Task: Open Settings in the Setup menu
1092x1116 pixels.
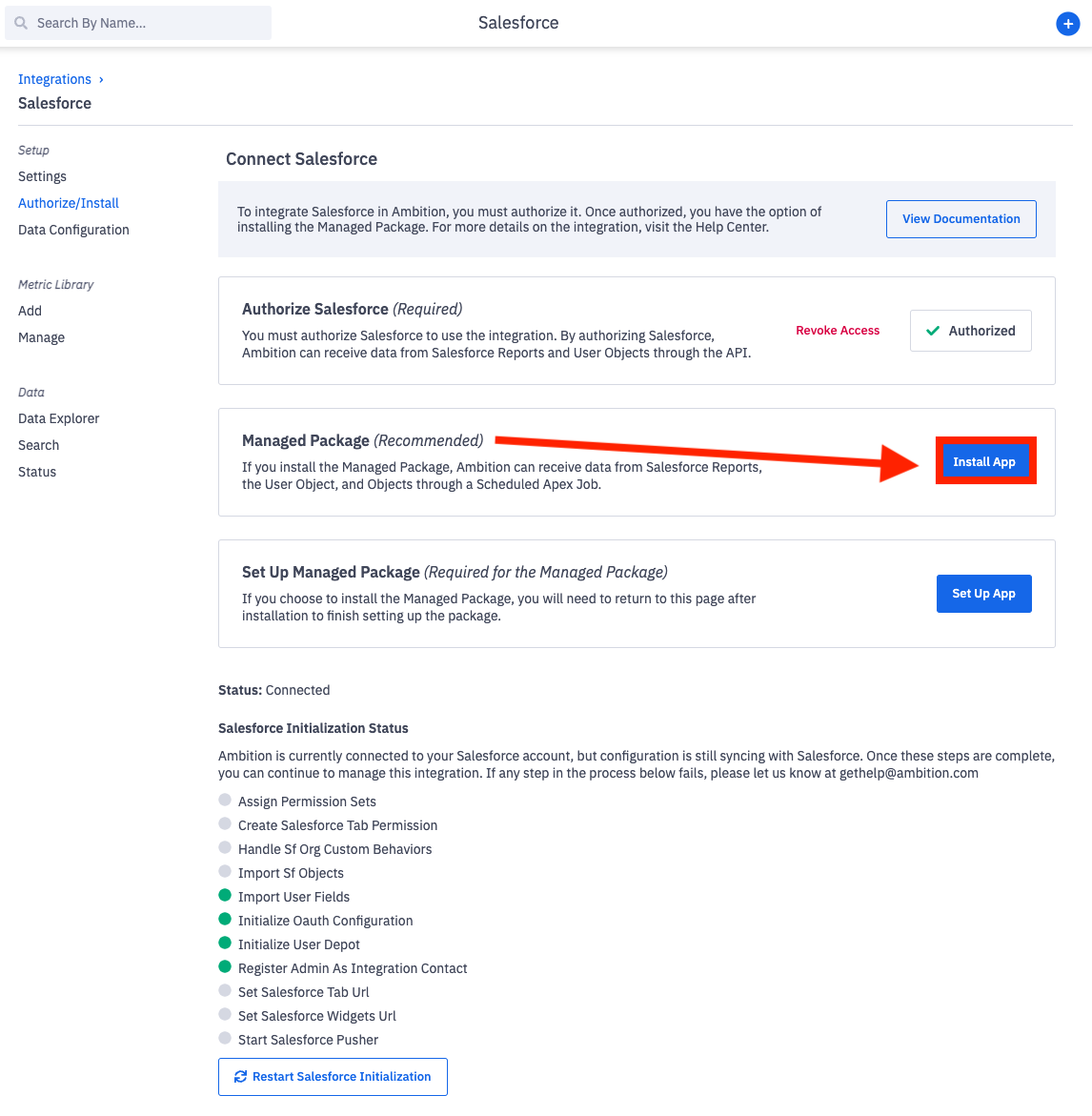Action: pyautogui.click(x=42, y=176)
